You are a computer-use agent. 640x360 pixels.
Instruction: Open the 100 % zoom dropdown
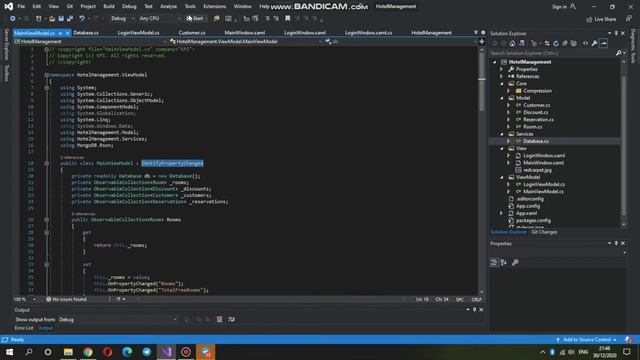[x=24, y=299]
